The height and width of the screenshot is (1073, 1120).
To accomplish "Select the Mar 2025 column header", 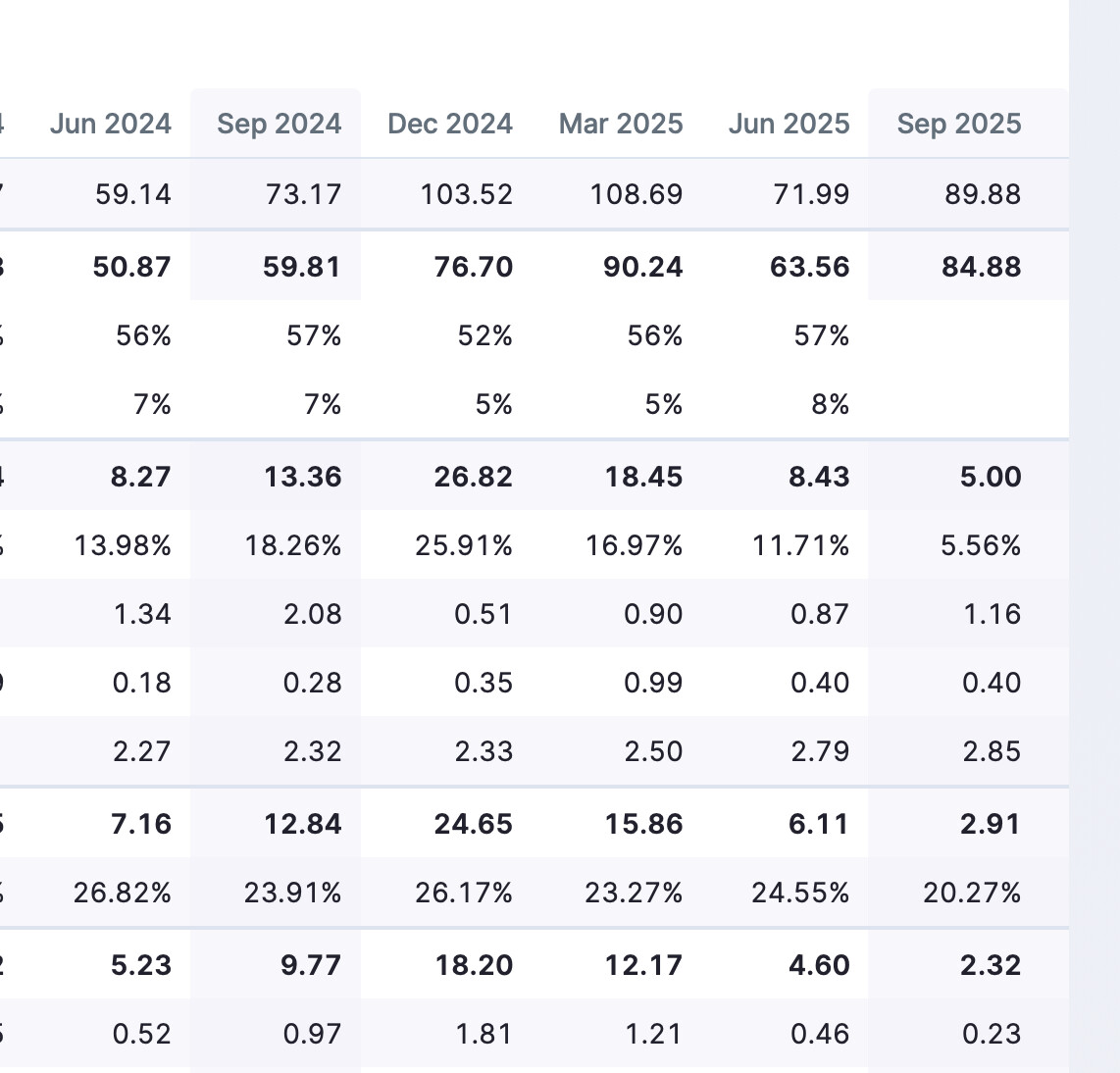I will tap(621, 124).
